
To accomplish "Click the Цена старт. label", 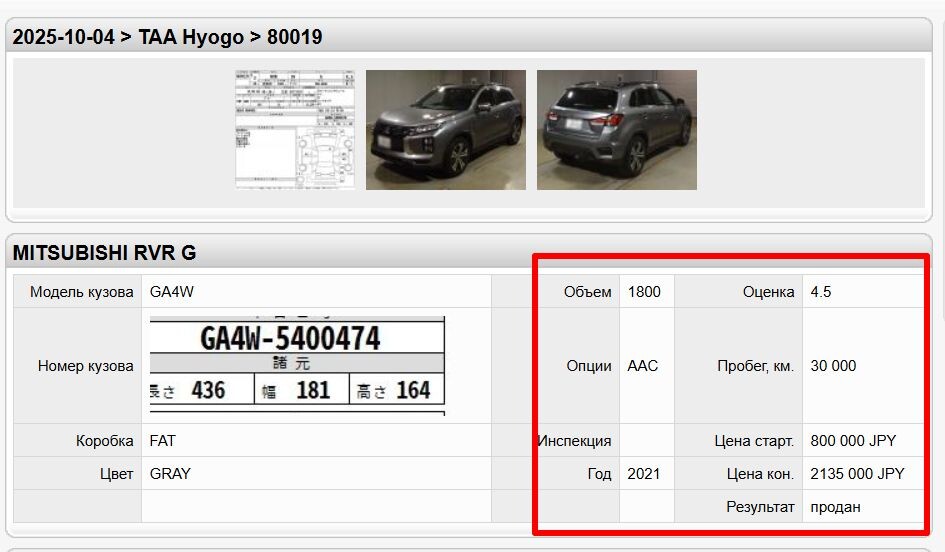I will pos(754,441).
